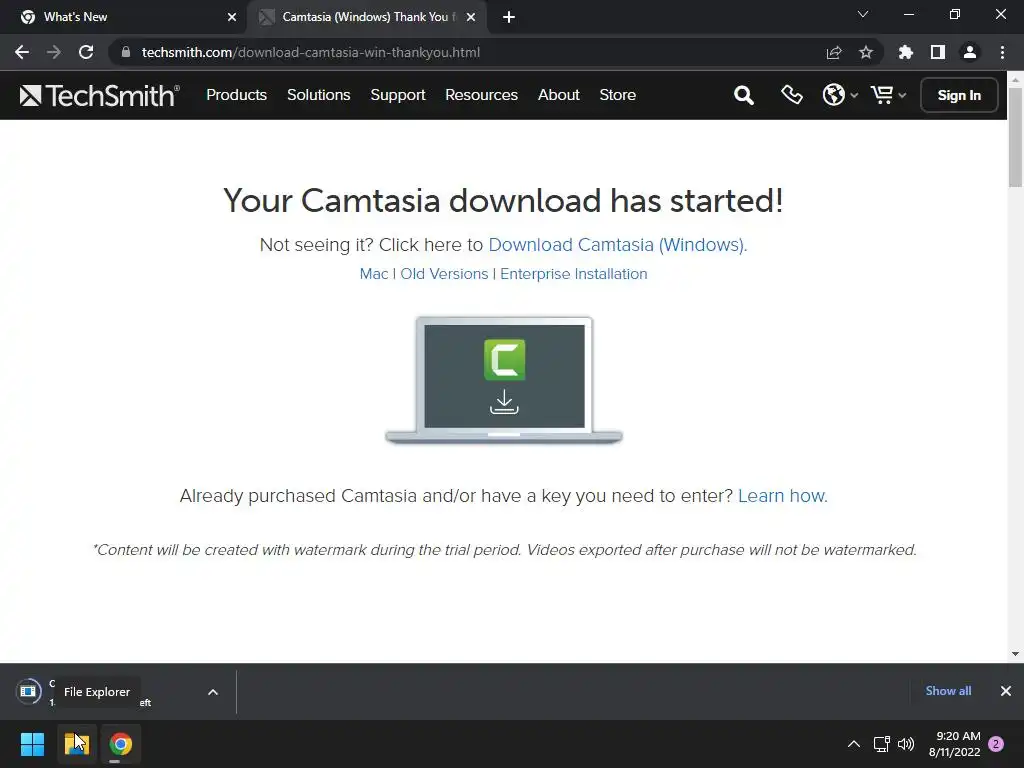Click the share page icon in address bar

point(834,52)
